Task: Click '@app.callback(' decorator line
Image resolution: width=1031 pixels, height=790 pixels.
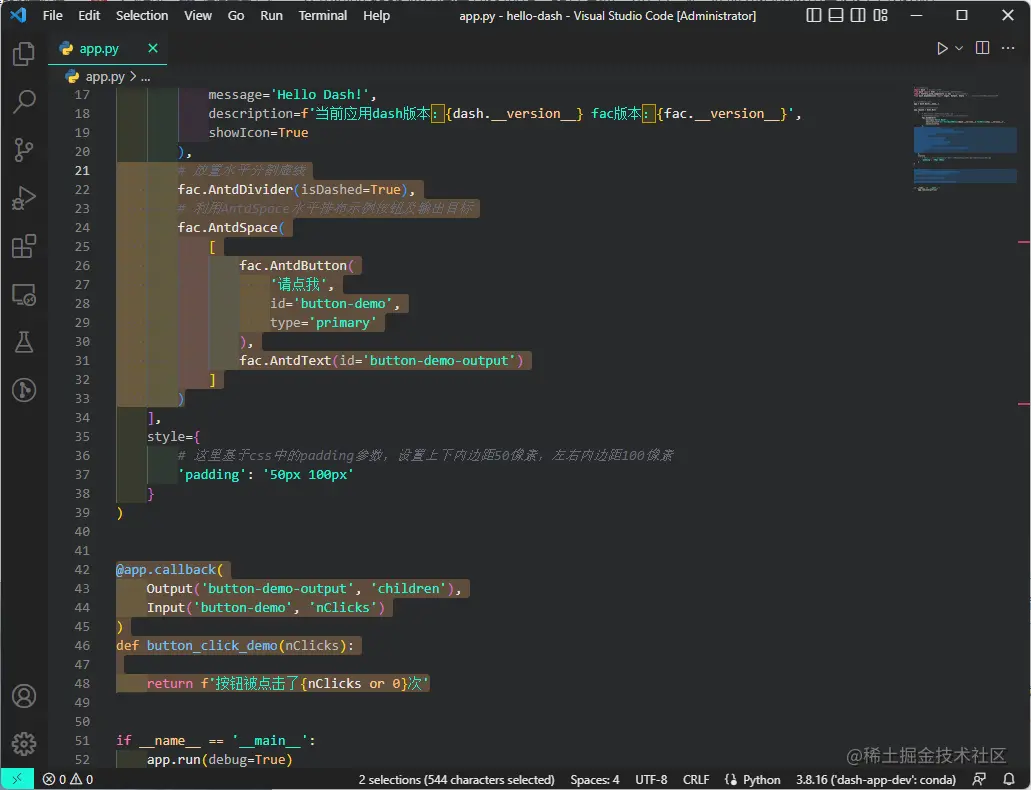Action: click(170, 570)
